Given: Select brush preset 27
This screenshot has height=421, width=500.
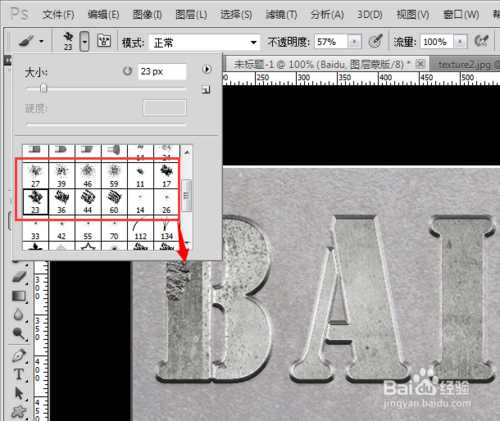Looking at the screenshot, I should coord(36,176).
